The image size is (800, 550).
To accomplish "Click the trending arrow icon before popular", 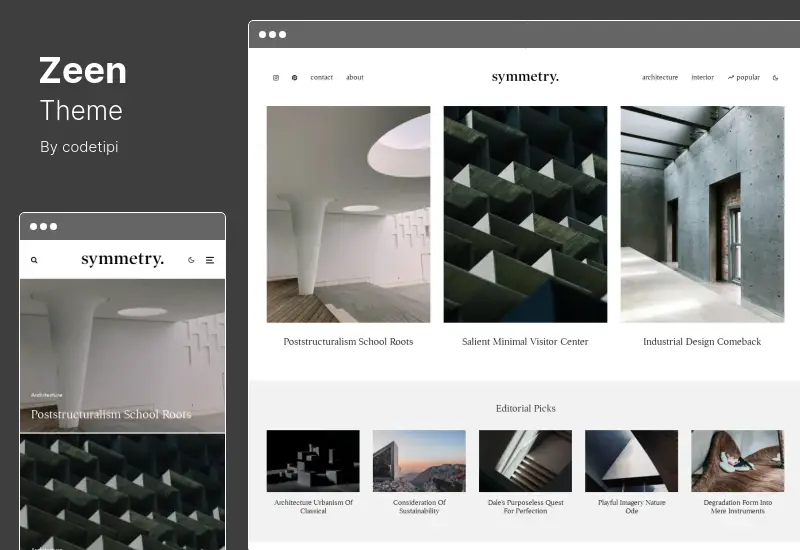I will point(731,78).
